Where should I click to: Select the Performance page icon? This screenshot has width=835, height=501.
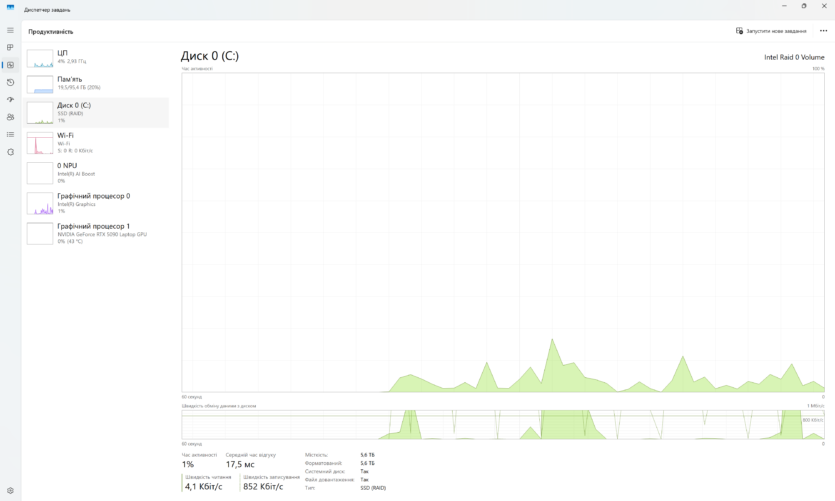10,65
